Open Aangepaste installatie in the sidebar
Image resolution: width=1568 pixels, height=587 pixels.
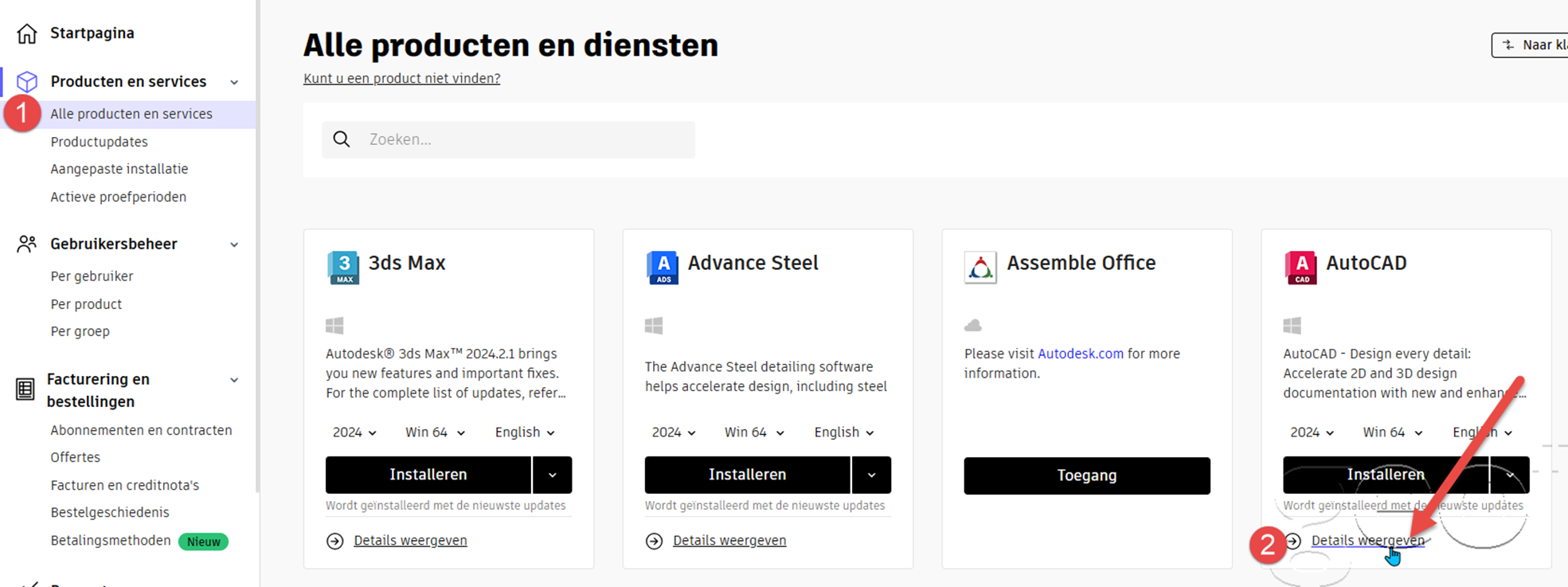point(119,169)
